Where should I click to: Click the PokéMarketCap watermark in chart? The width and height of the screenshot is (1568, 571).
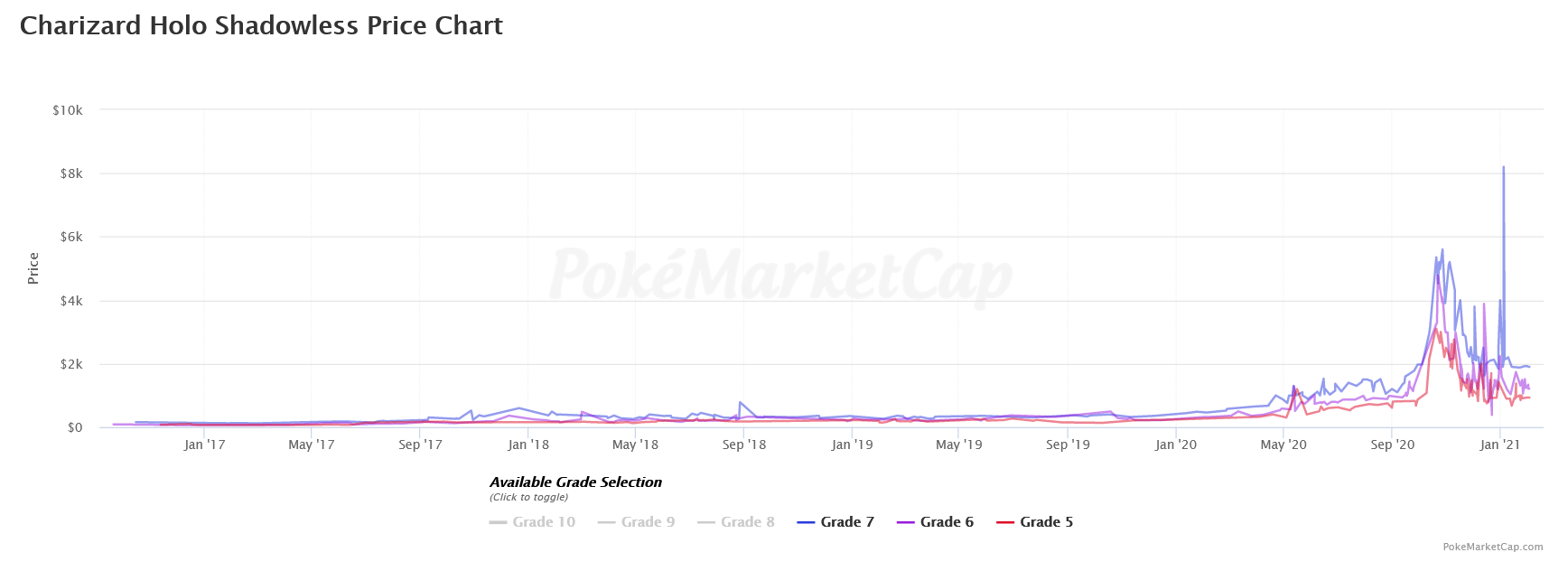point(780,274)
